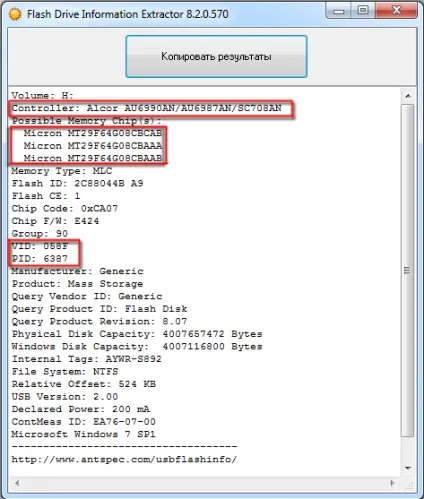The width and height of the screenshot is (424, 499).
Task: Click the vertical scrollbar thumb
Action: 408,271
